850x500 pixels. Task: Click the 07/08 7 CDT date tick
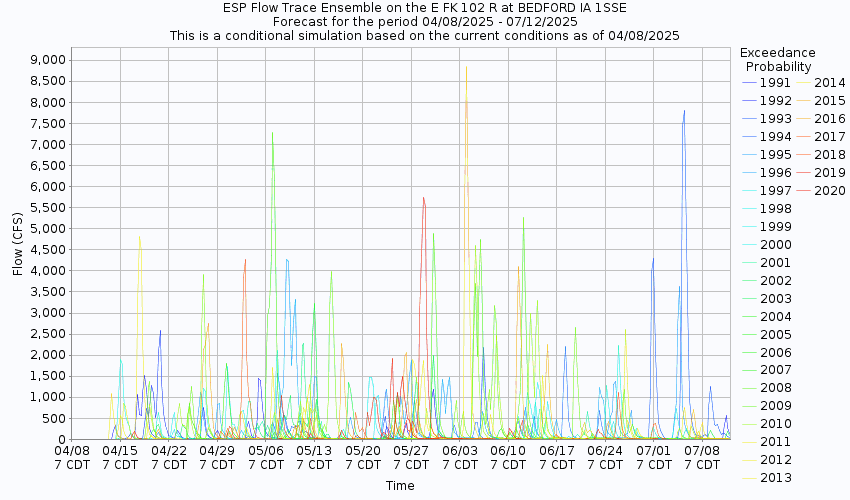[704, 457]
